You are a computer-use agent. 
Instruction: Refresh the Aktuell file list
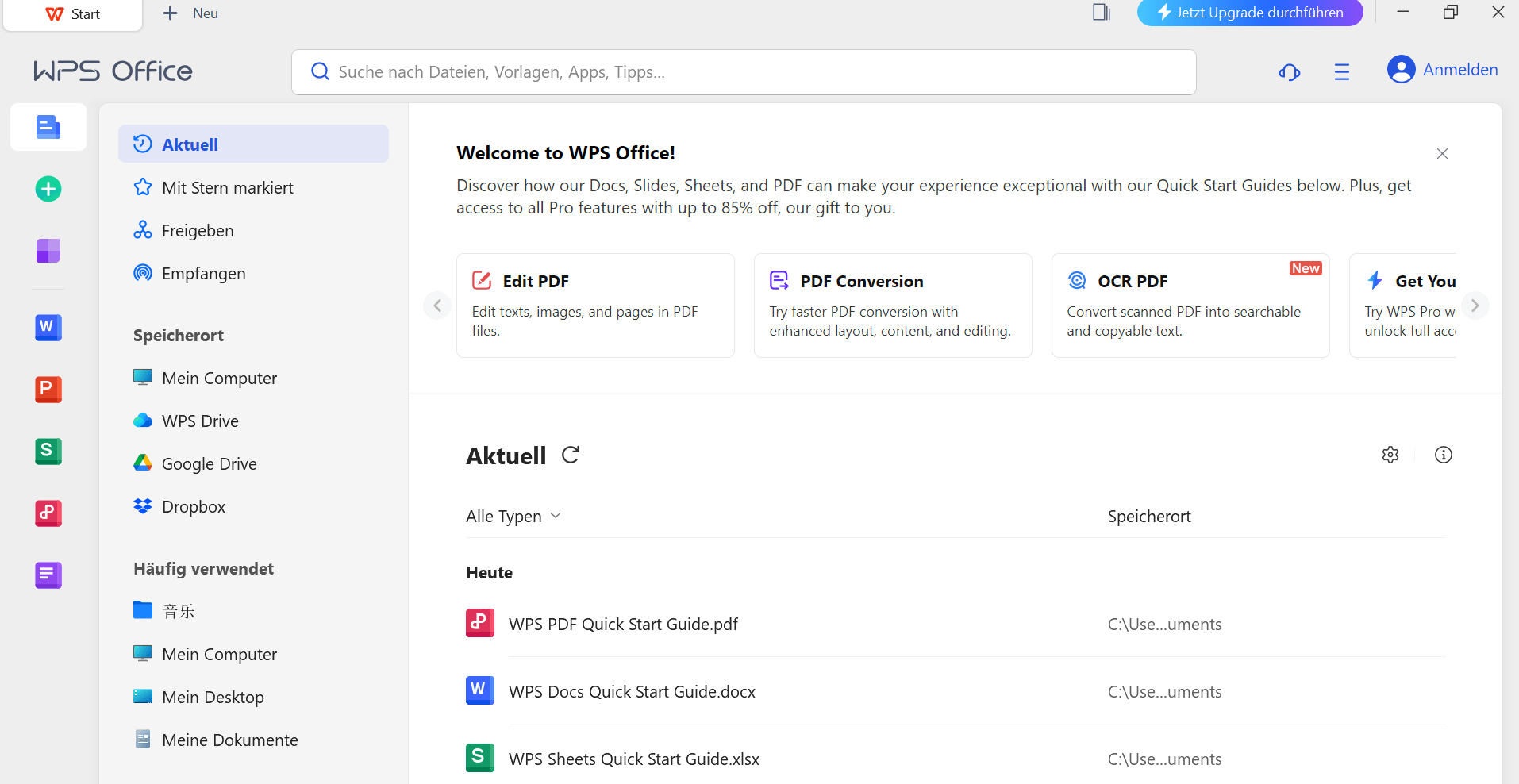[571, 455]
